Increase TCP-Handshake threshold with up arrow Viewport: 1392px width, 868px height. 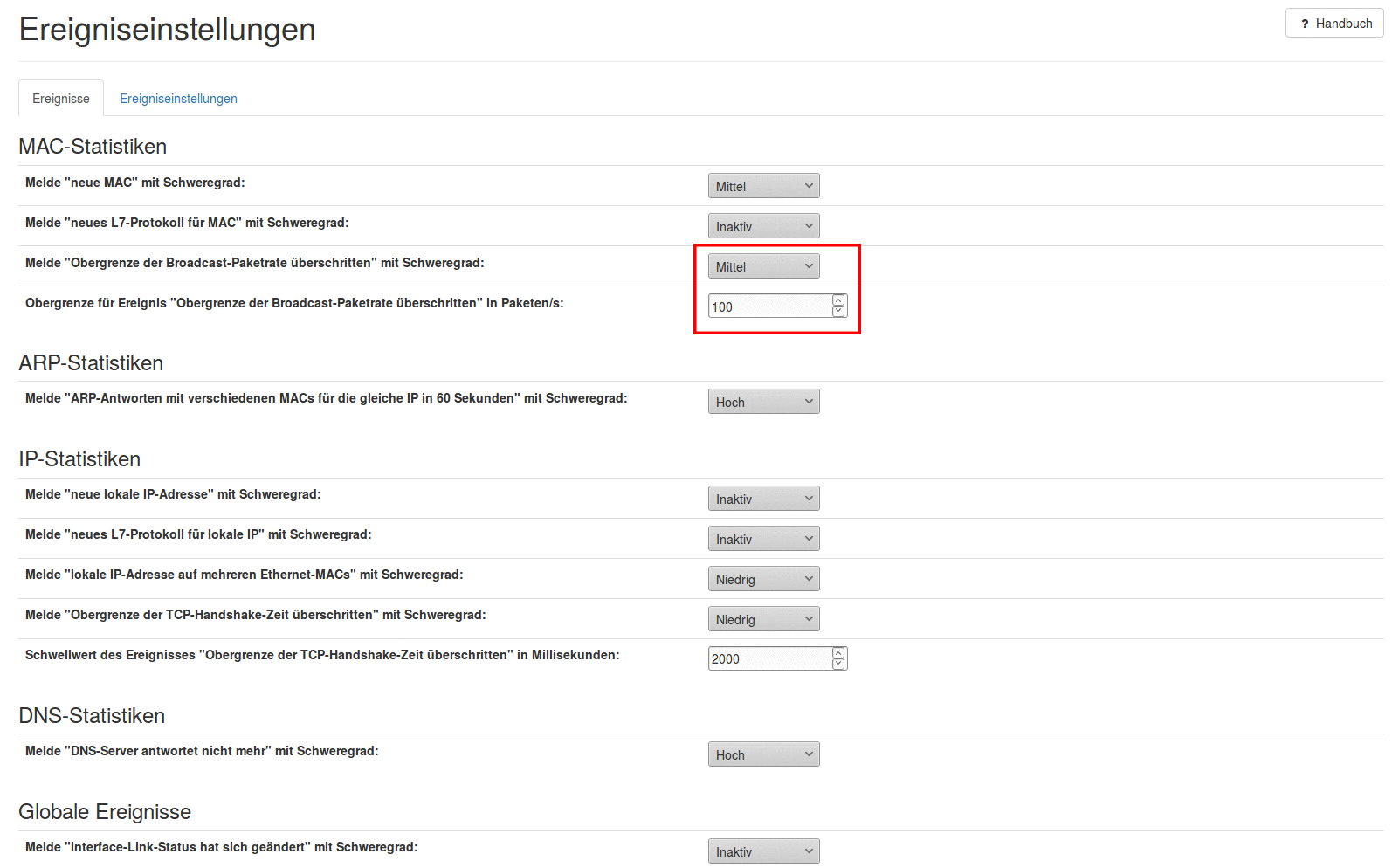tap(838, 653)
